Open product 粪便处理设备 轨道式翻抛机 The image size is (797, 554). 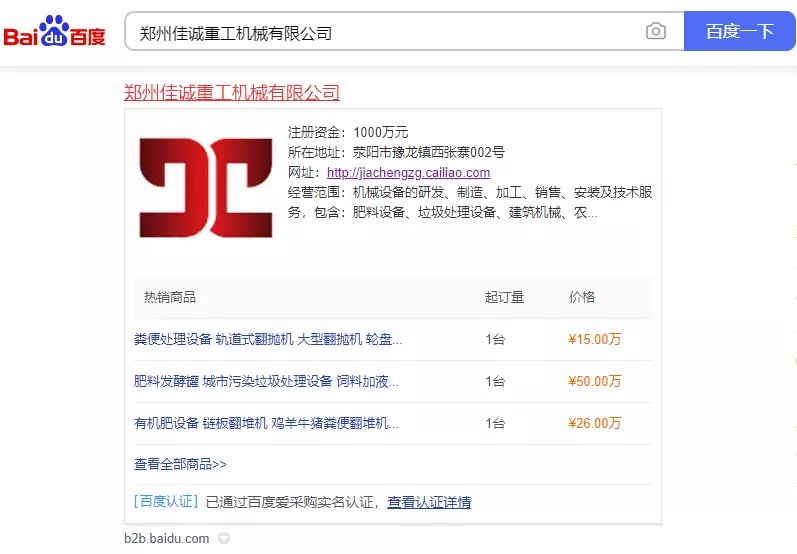pos(268,339)
